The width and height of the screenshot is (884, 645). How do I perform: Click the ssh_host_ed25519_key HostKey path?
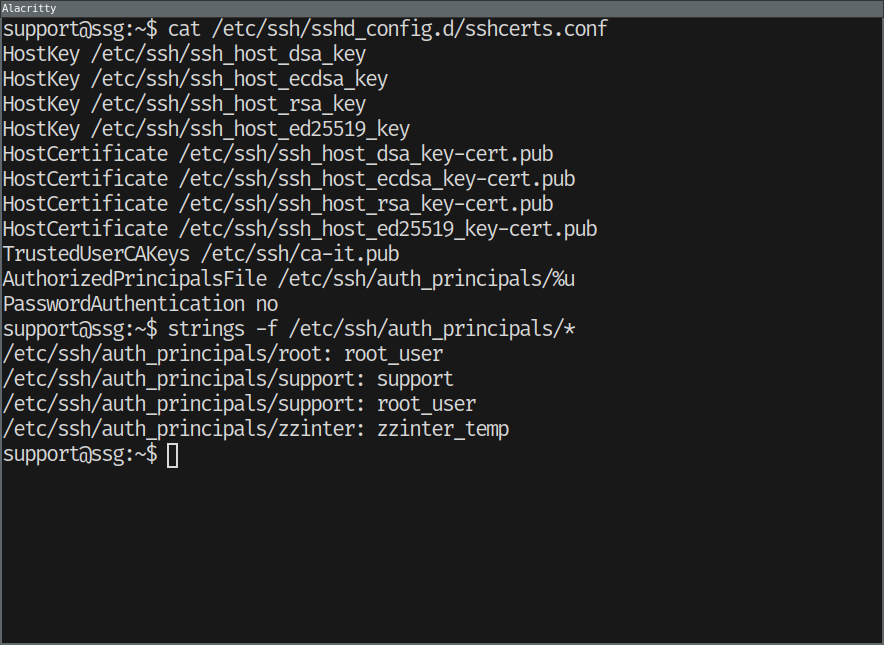(x=250, y=129)
